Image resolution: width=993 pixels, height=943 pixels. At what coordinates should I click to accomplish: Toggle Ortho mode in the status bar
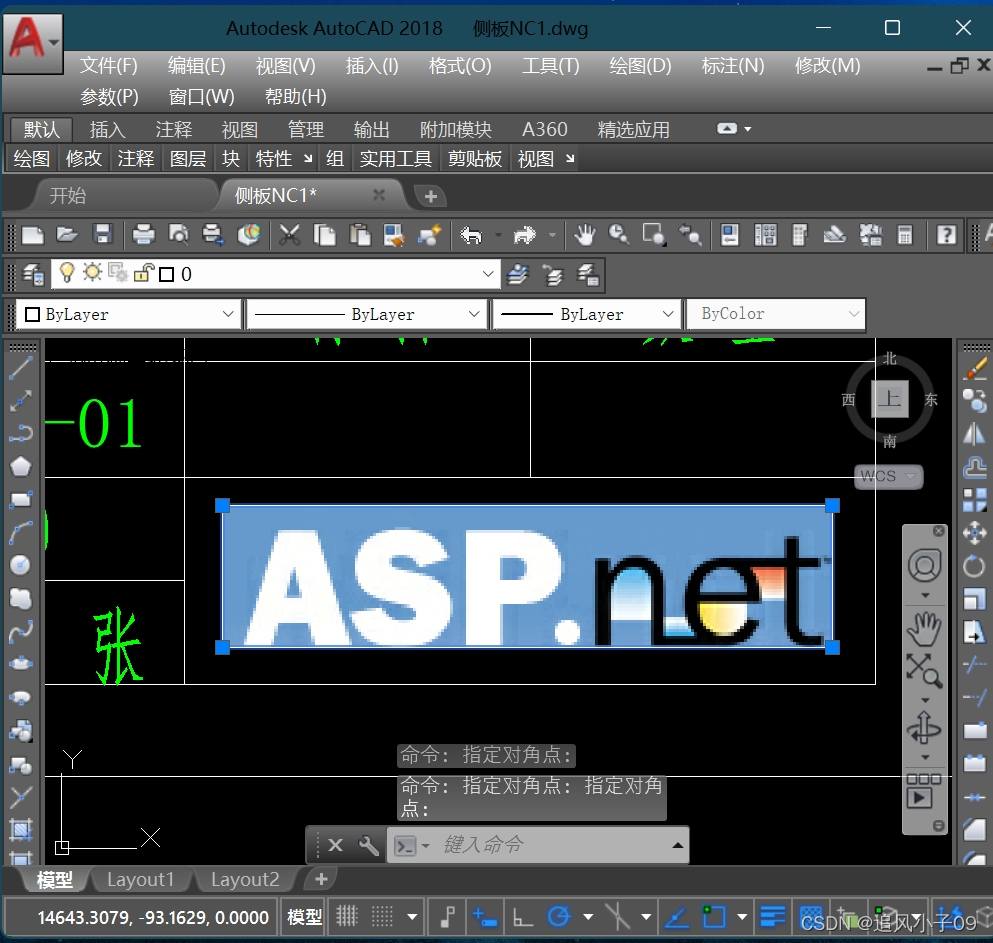(522, 916)
